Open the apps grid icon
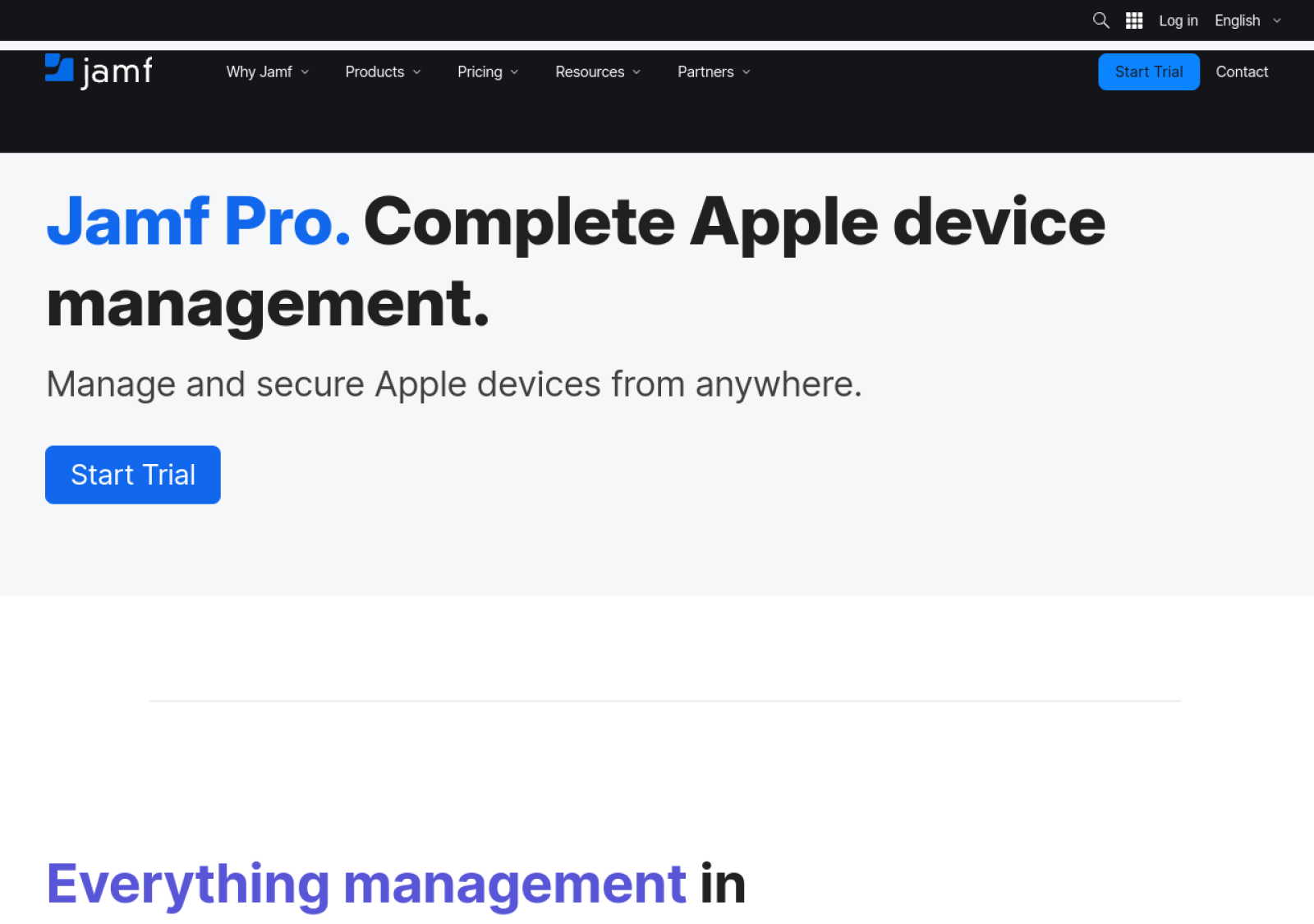1314x924 pixels. point(1134,21)
